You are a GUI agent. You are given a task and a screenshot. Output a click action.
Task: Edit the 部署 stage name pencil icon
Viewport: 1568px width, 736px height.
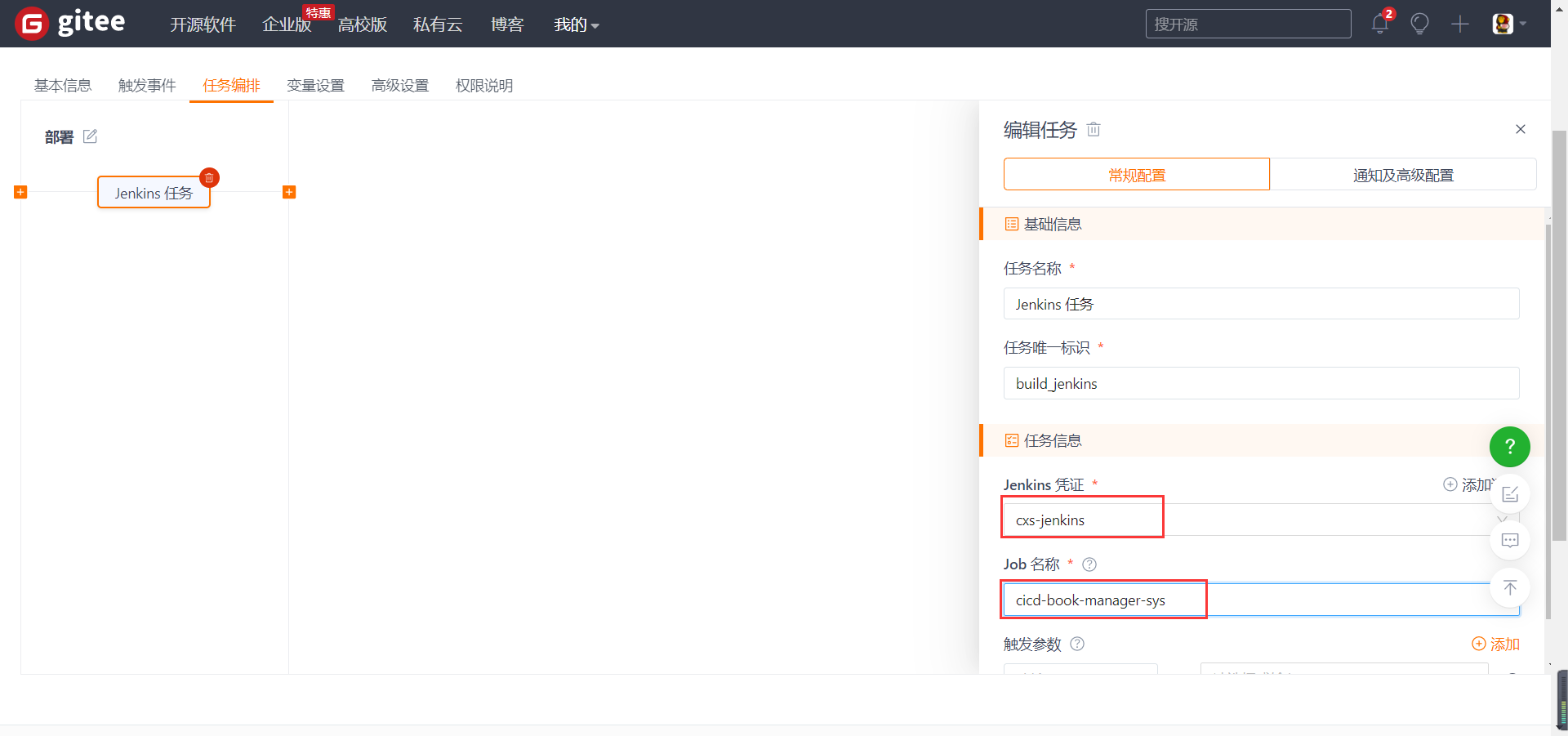[x=91, y=136]
